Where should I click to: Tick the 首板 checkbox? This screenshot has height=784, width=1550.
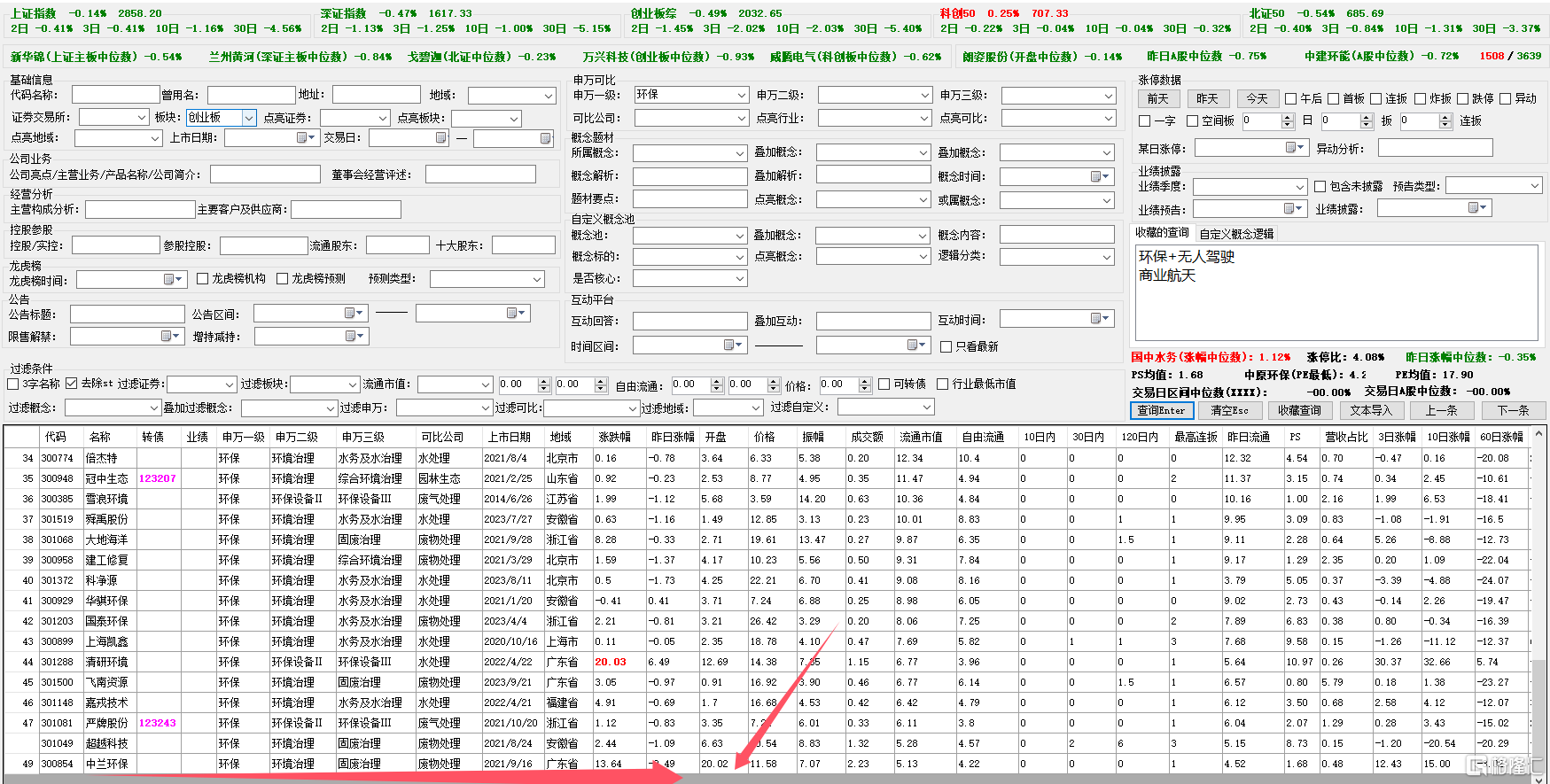(x=1333, y=98)
